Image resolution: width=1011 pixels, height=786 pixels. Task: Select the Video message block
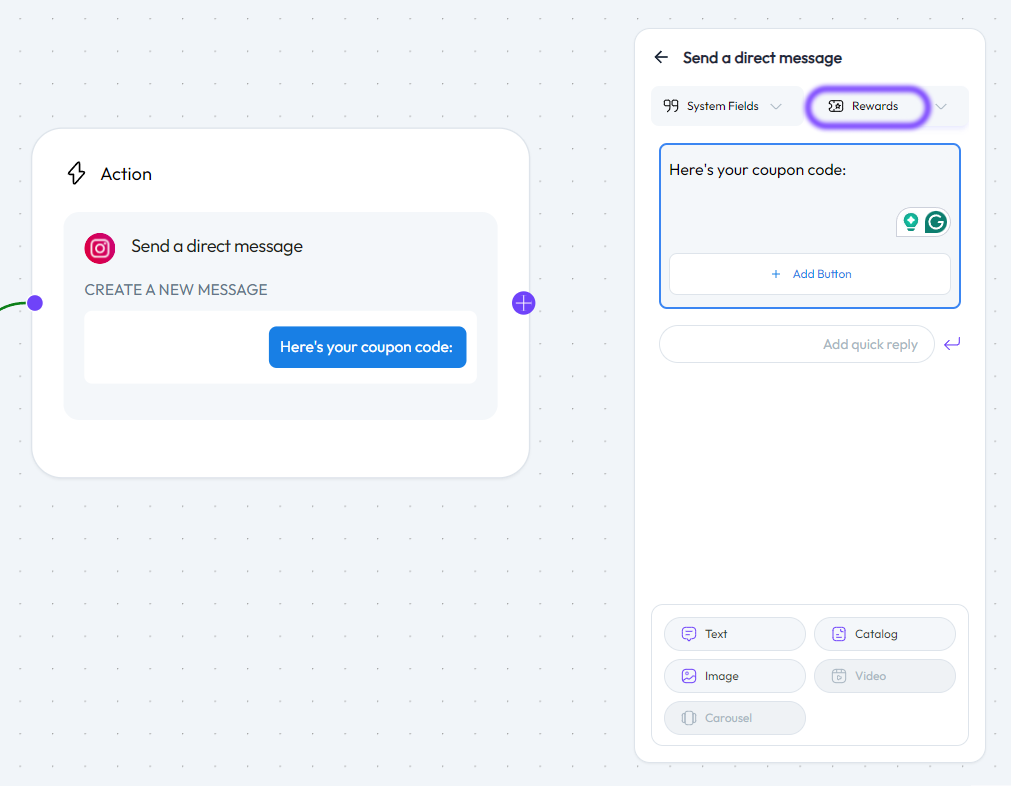tap(884, 676)
